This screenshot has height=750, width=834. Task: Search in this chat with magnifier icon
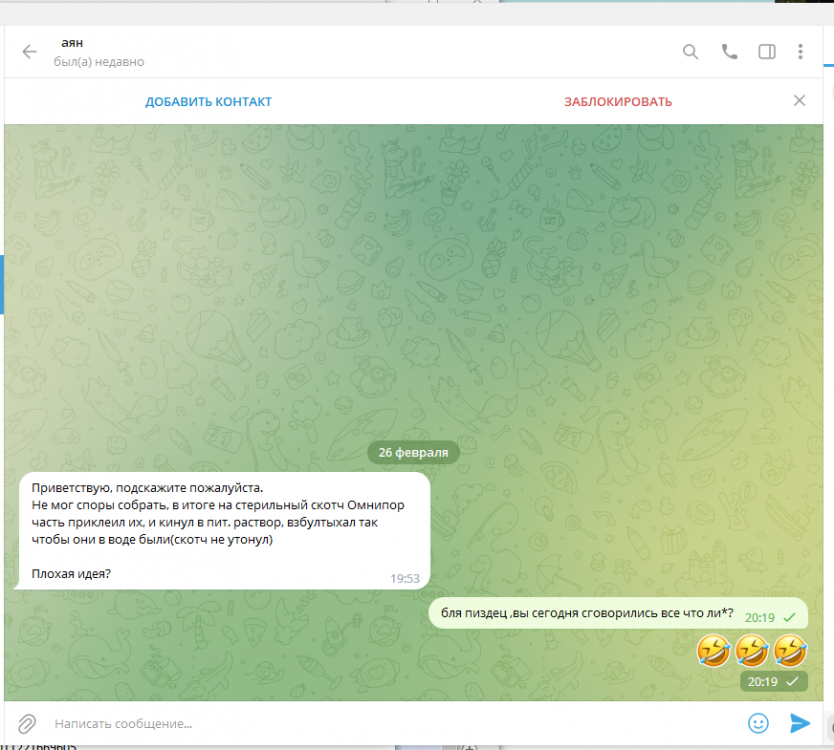point(690,52)
